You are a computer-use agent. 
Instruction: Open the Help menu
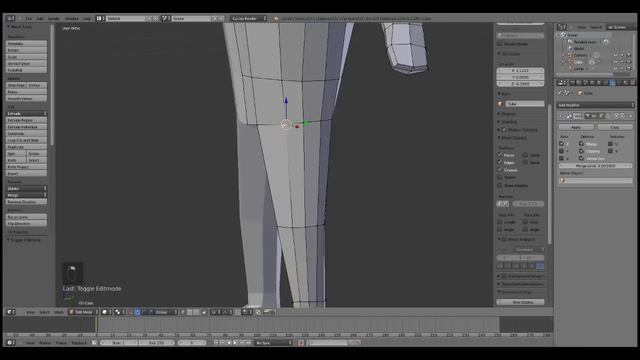87,19
